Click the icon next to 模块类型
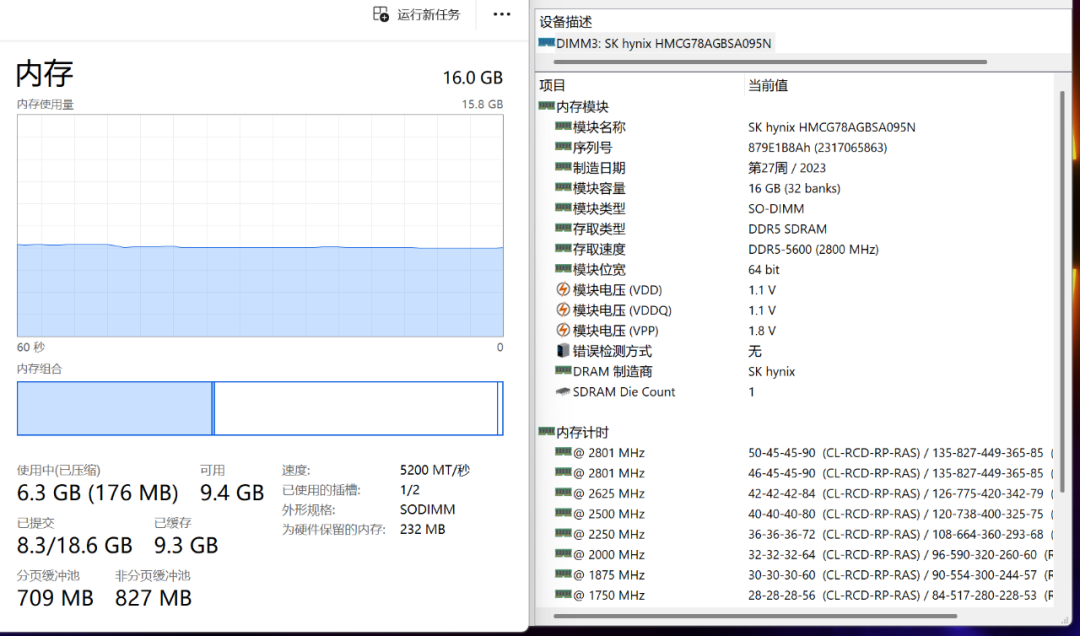 (563, 207)
